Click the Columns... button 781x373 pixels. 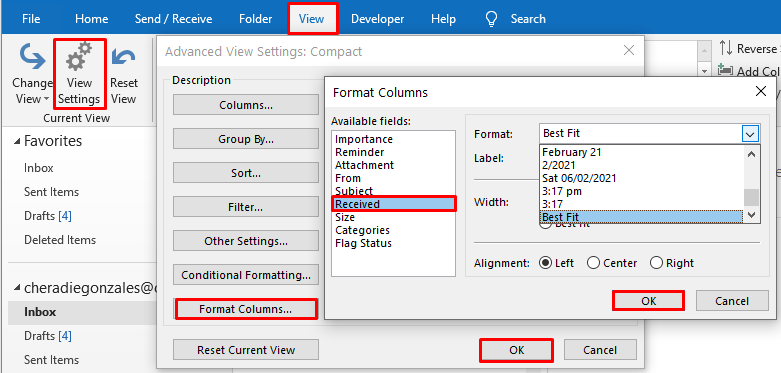tap(246, 105)
